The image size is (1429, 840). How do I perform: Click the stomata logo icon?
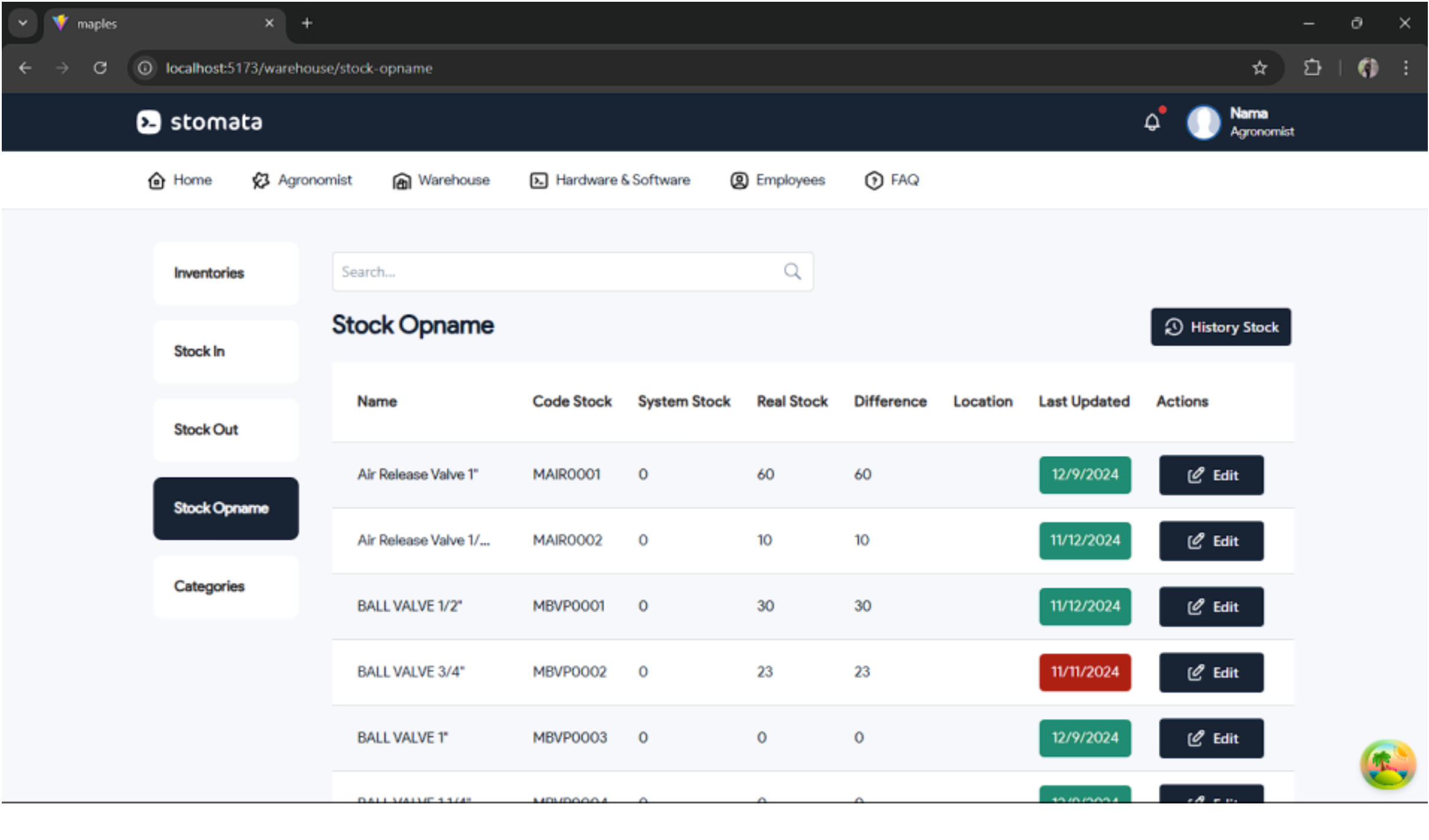149,122
